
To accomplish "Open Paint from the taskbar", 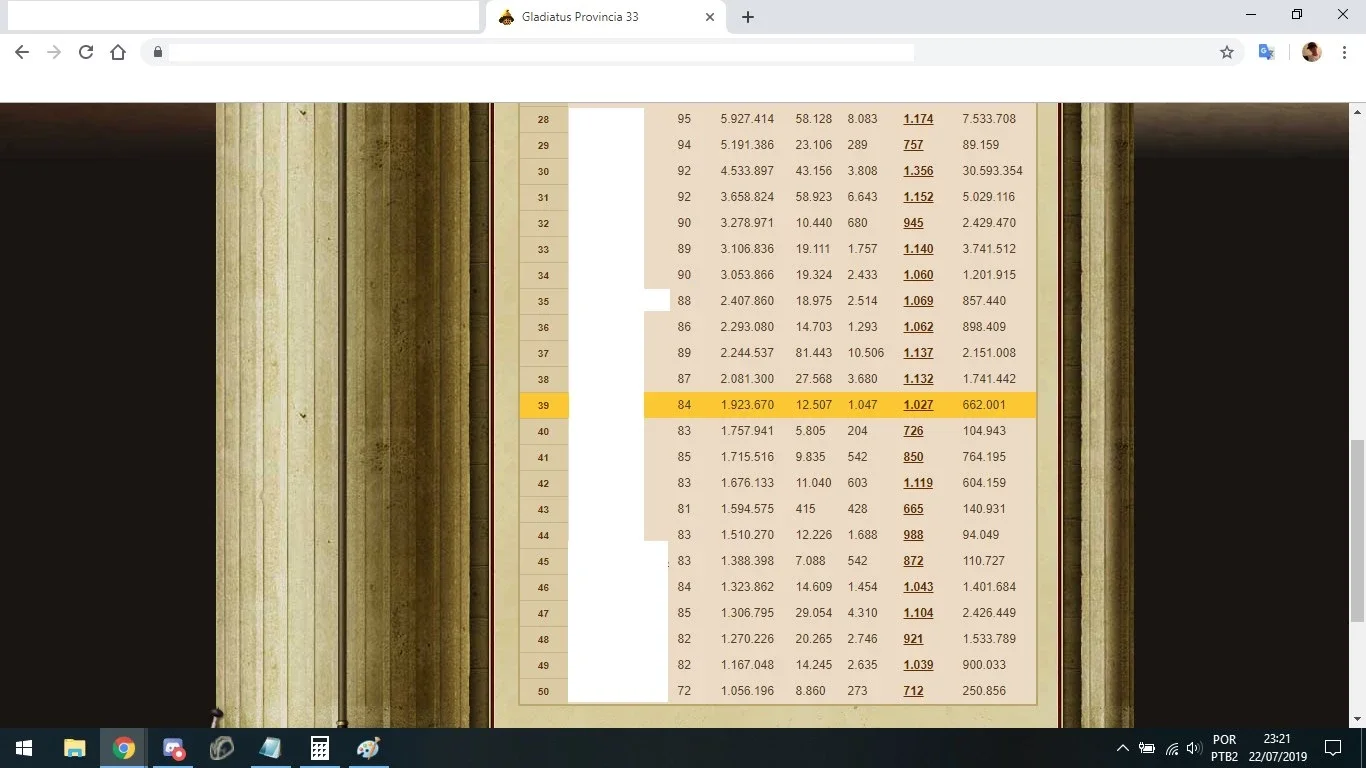I will [x=368, y=748].
